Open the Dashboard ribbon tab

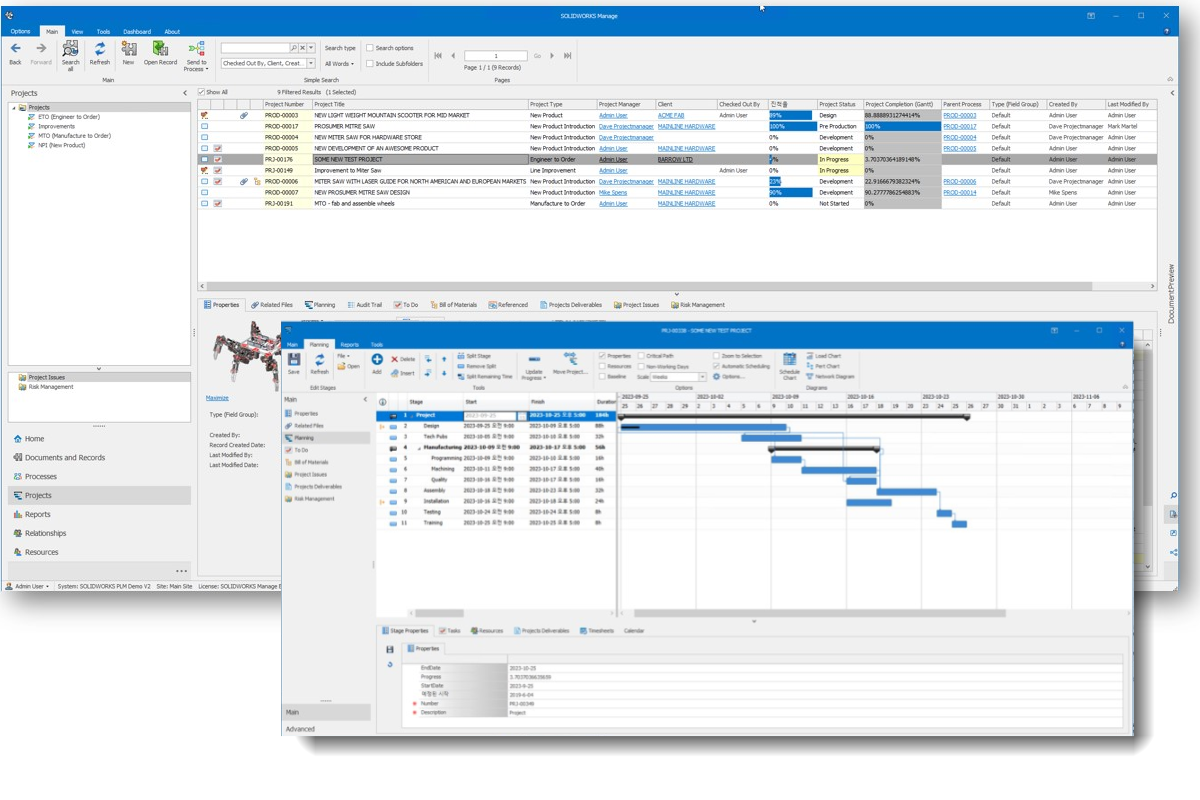[137, 32]
